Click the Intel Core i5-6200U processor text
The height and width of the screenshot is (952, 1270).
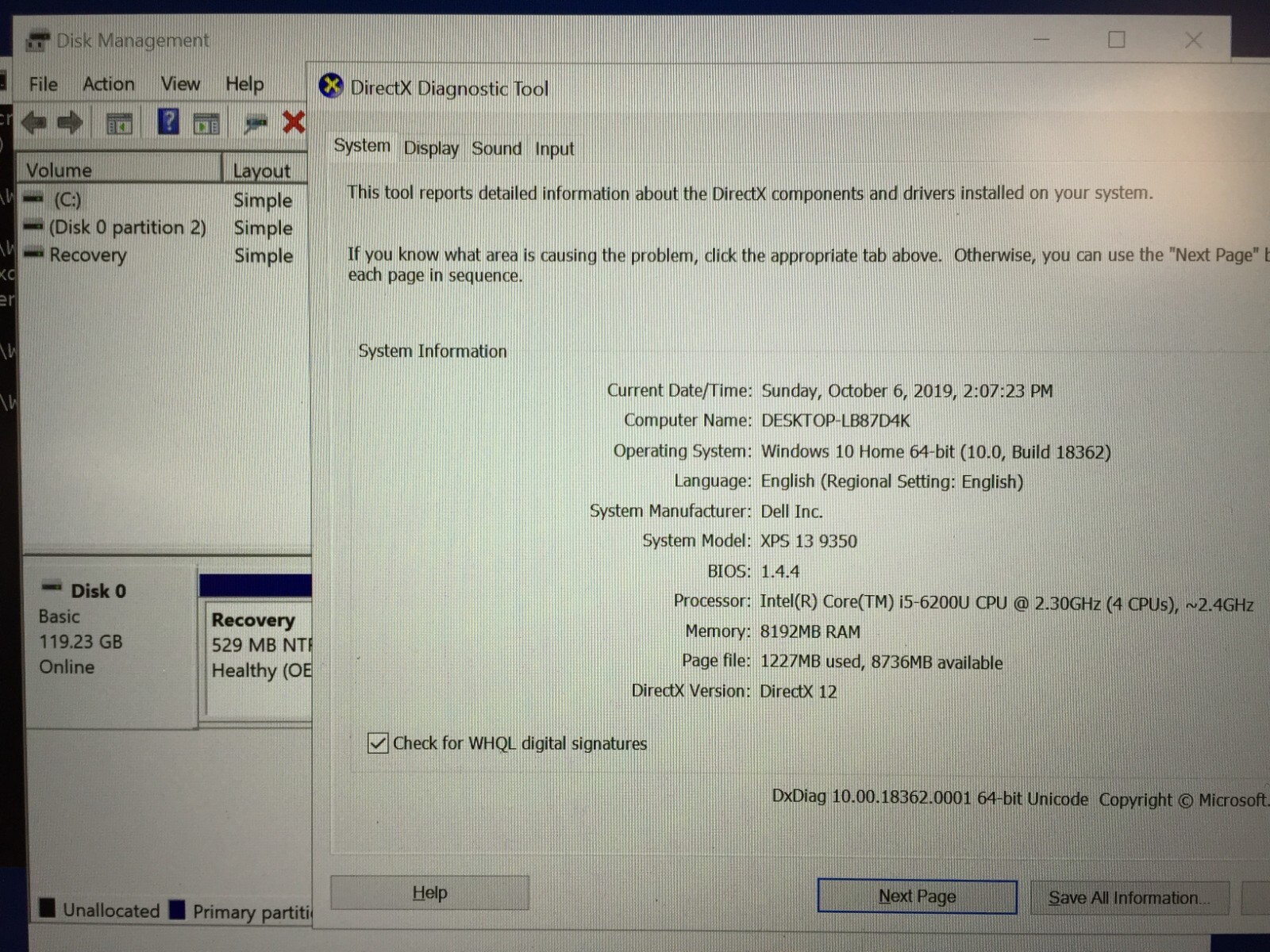[1006, 603]
